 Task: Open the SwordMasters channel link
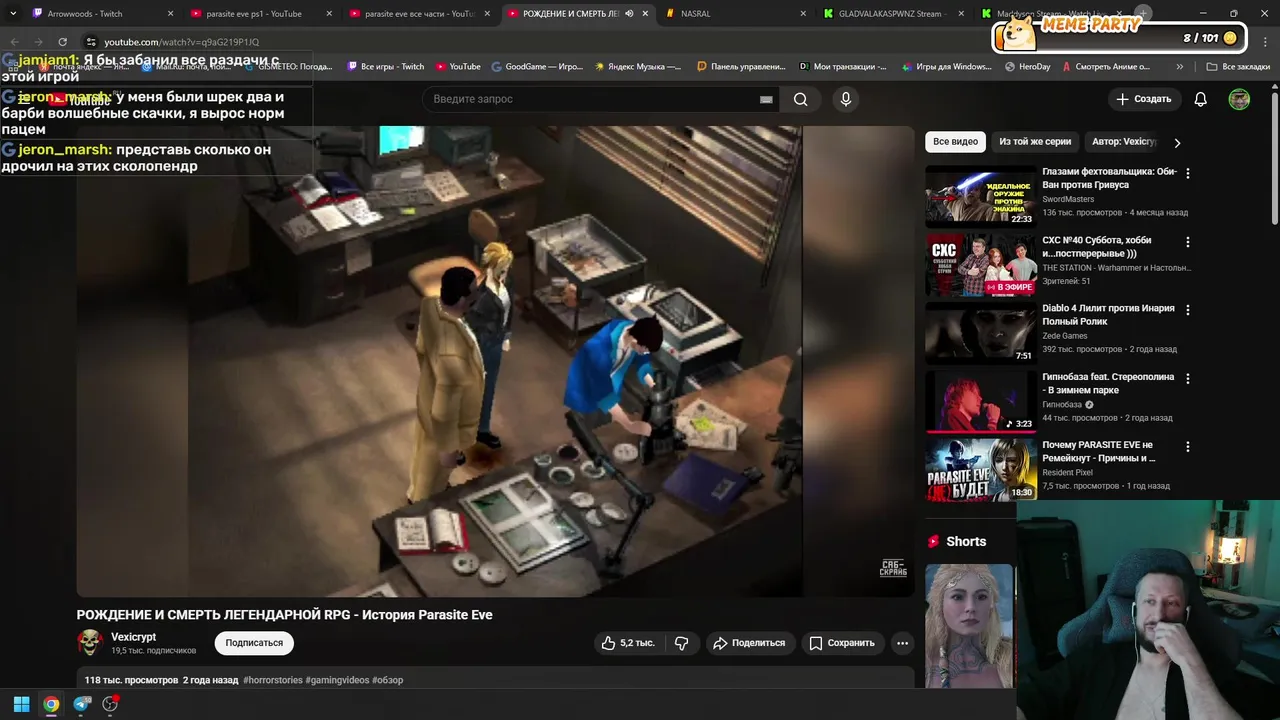(x=1068, y=199)
